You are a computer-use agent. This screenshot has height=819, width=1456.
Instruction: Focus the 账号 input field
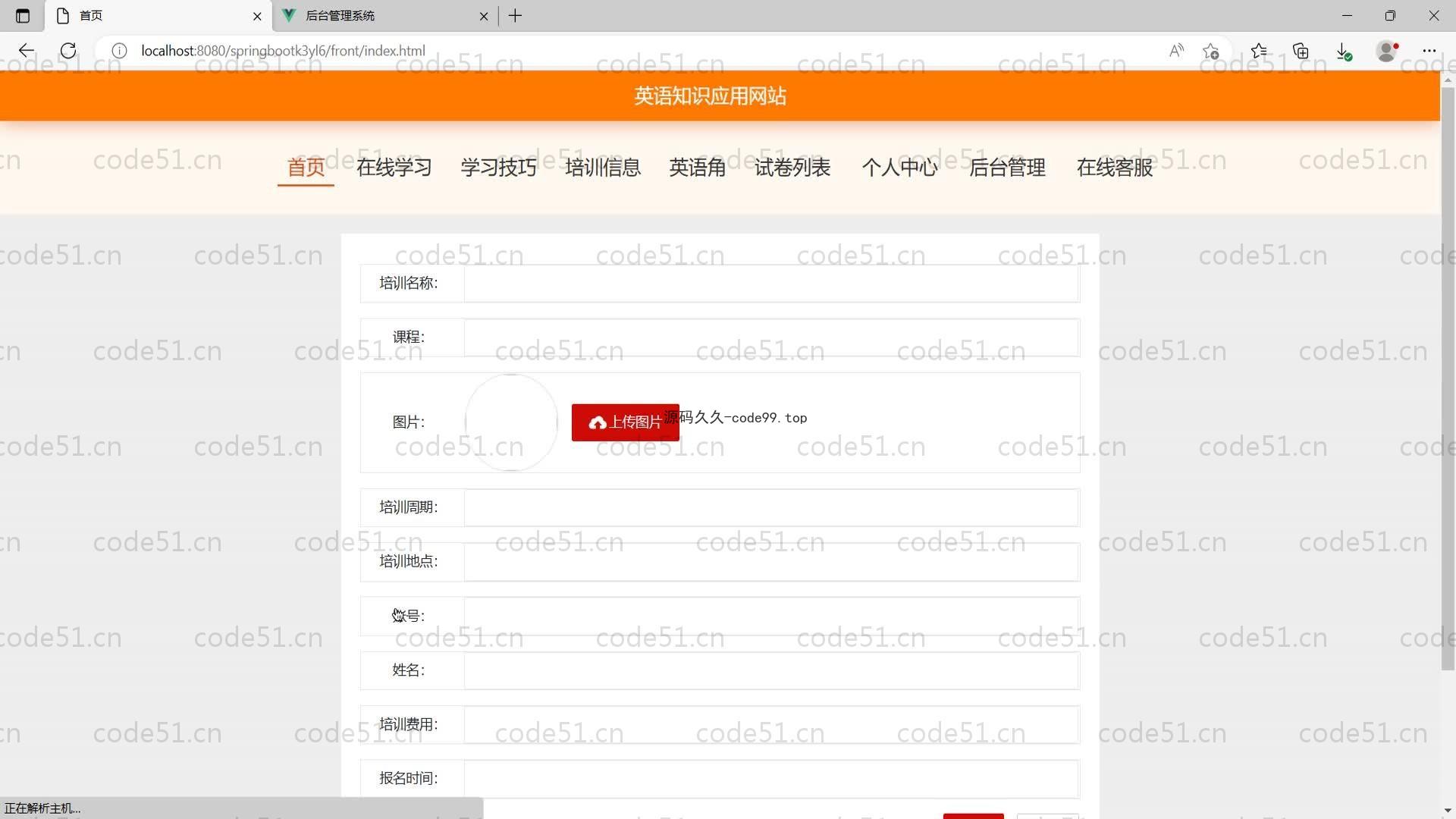771,616
